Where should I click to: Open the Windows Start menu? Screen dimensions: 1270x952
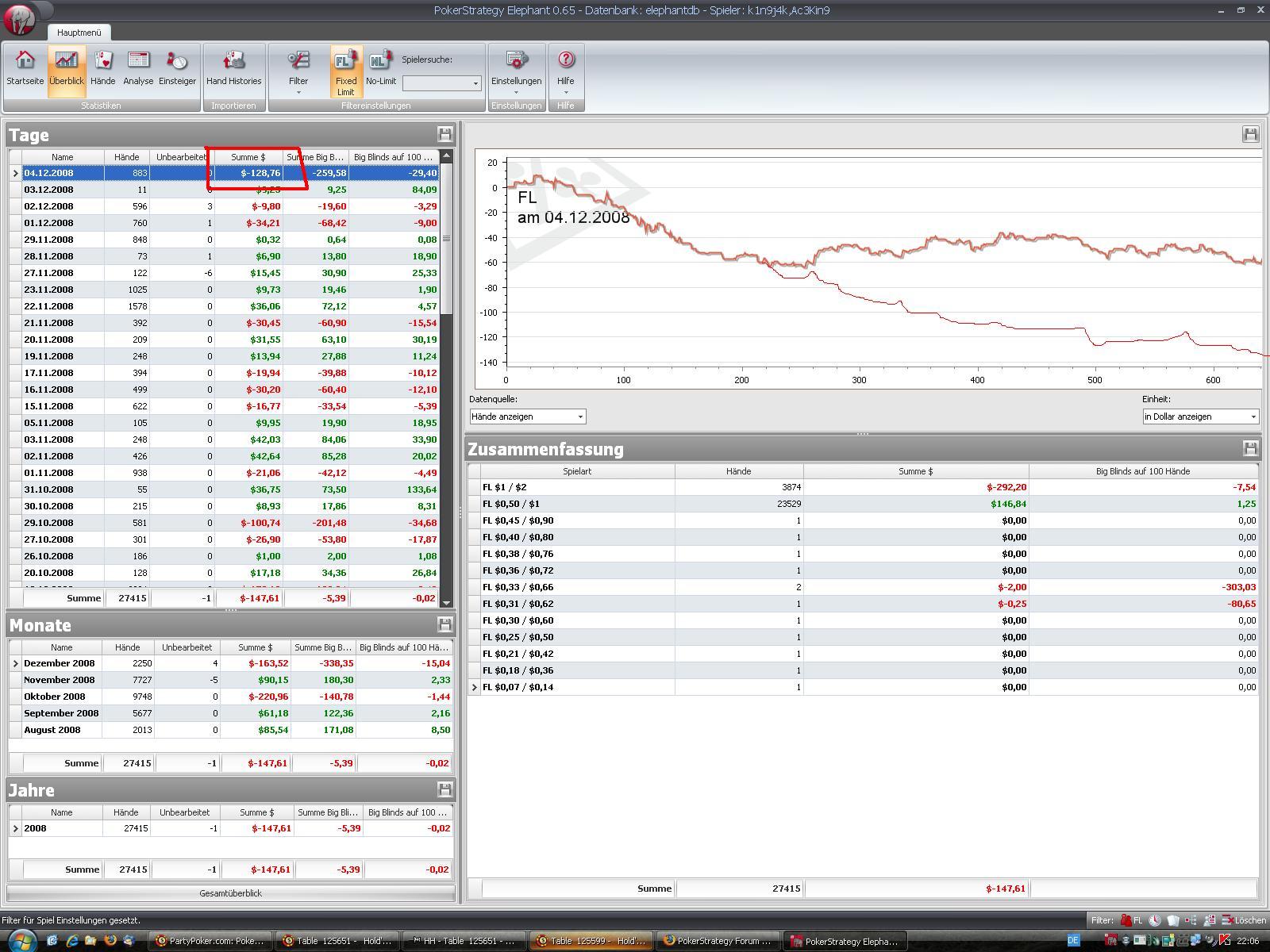point(21,941)
